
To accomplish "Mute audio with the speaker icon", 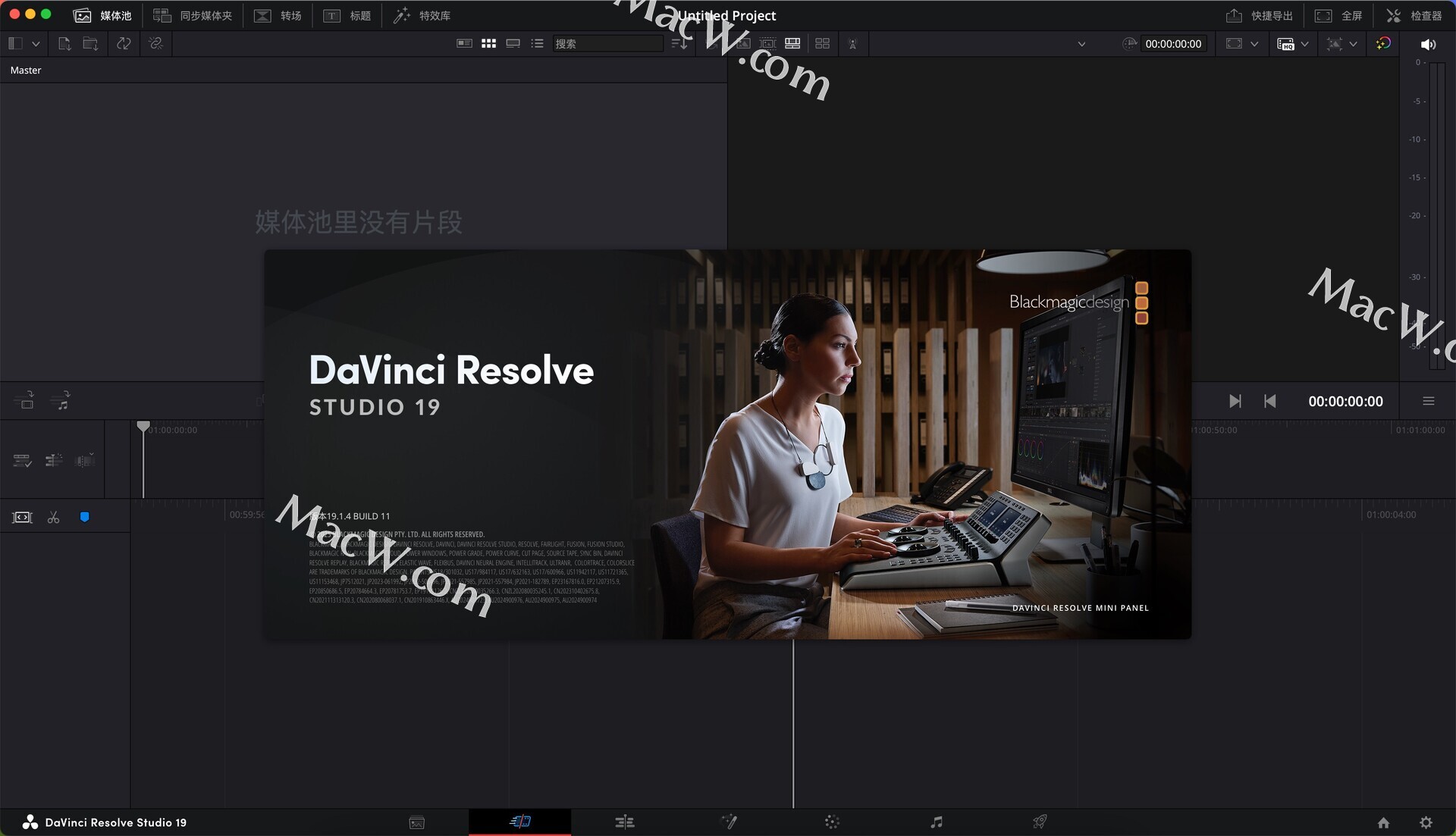I will tap(1428, 44).
